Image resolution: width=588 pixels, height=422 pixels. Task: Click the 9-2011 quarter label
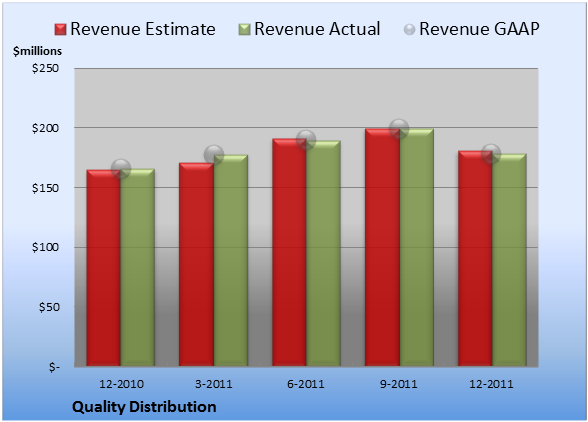(398, 384)
